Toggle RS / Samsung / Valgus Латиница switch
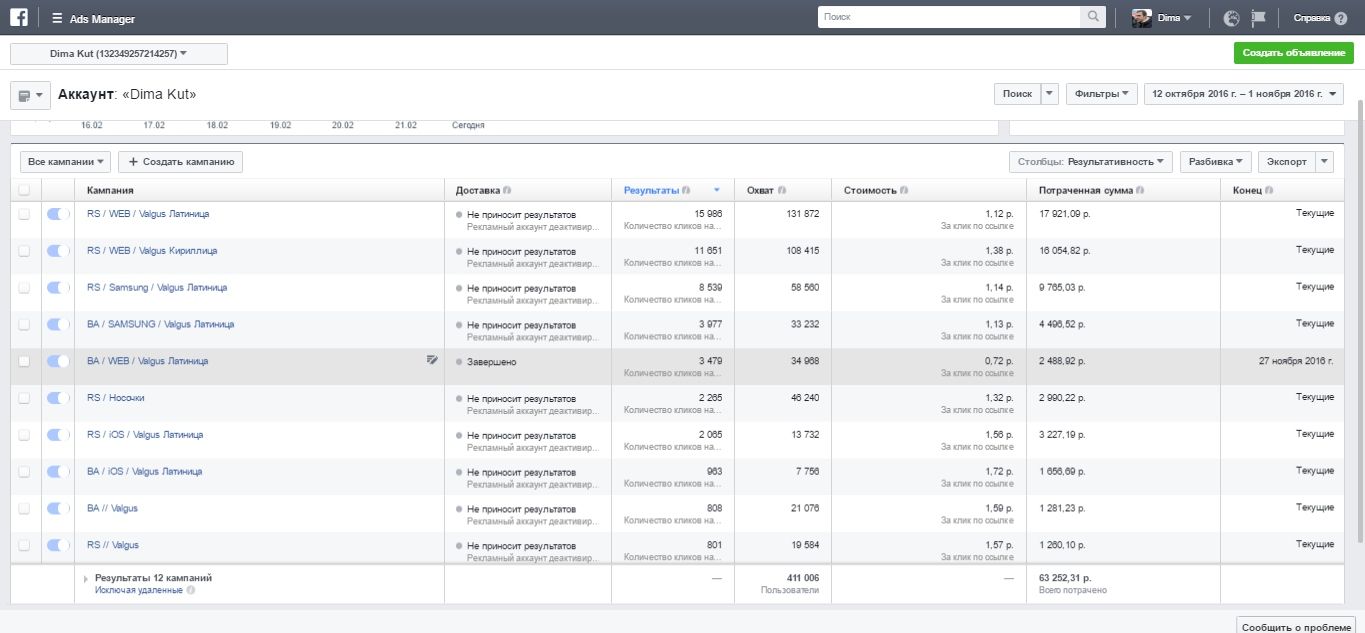The height and width of the screenshot is (633, 1365). pos(58,288)
